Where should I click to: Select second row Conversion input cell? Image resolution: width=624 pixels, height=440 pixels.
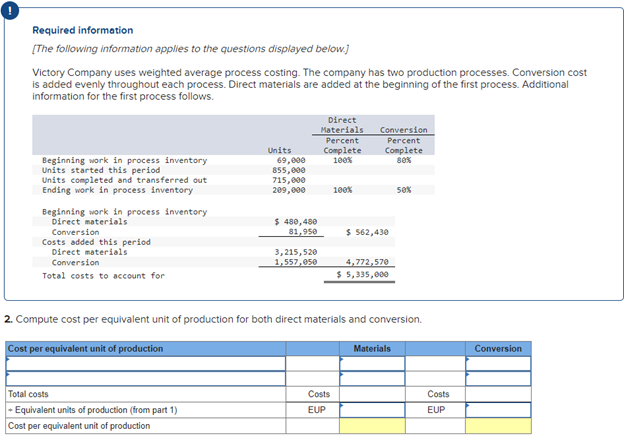coord(498,378)
